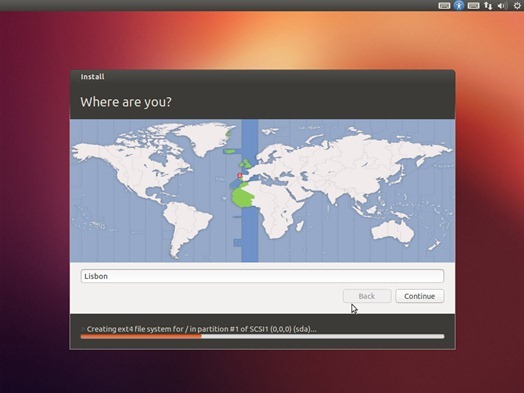
Task: Open the accessibility menu icon
Action: 459,5
